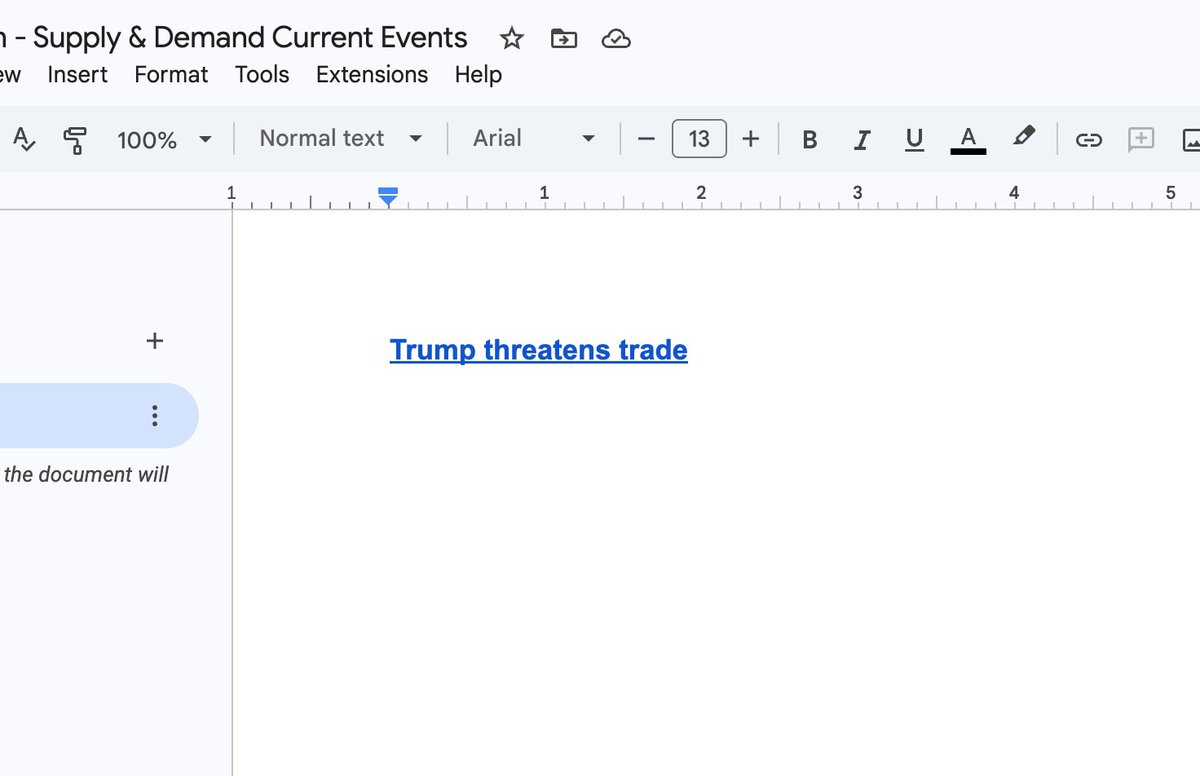Image resolution: width=1200 pixels, height=776 pixels.
Task: Open the Normal text style dropdown
Action: coord(340,138)
